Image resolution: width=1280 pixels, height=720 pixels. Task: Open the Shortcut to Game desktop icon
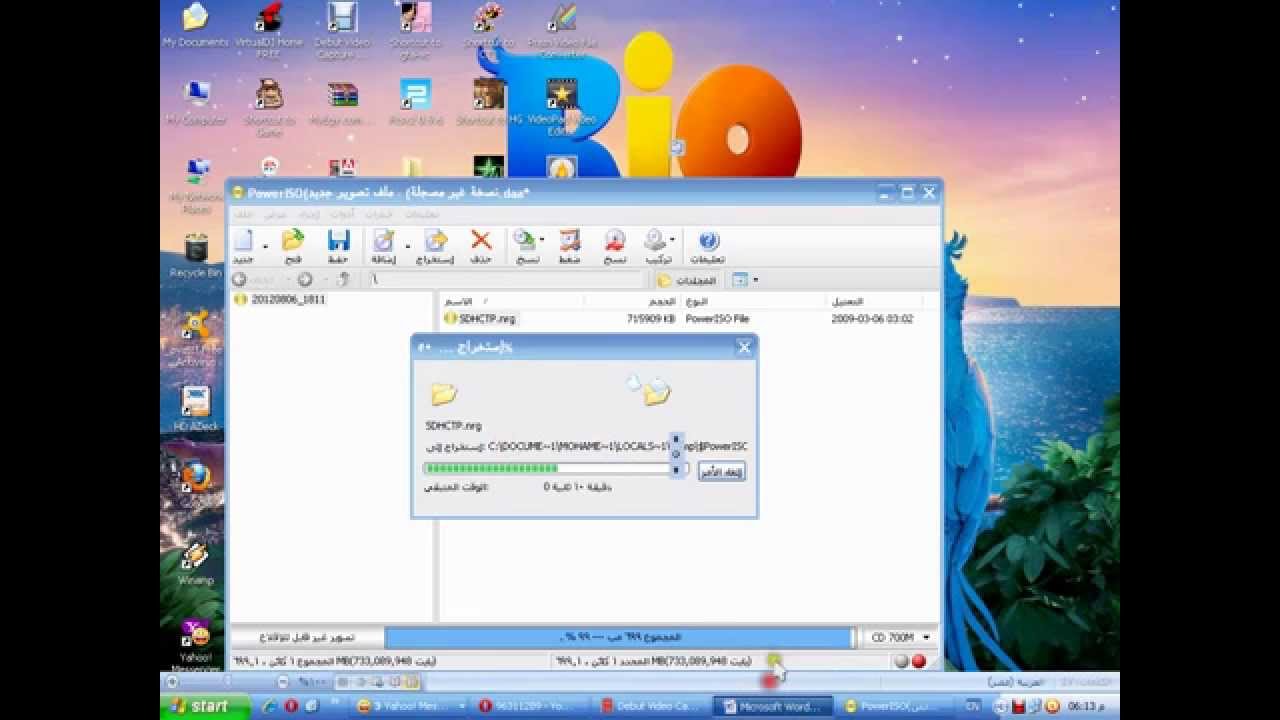[269, 107]
